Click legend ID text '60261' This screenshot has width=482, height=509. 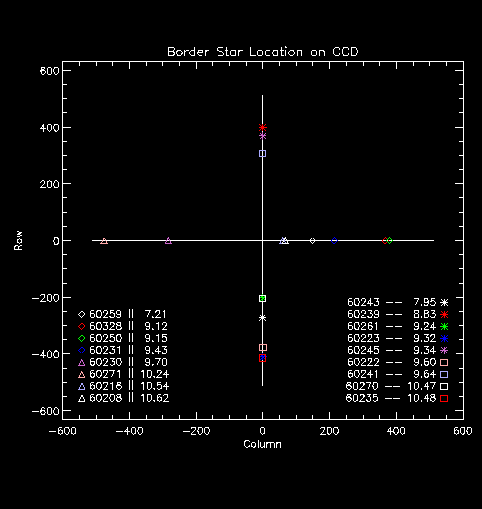363,326
